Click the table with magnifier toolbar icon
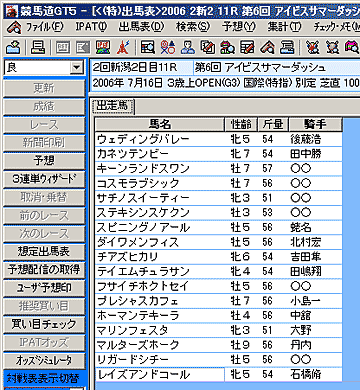Image resolution: width=360 pixels, height=390 pixels. click(x=148, y=47)
